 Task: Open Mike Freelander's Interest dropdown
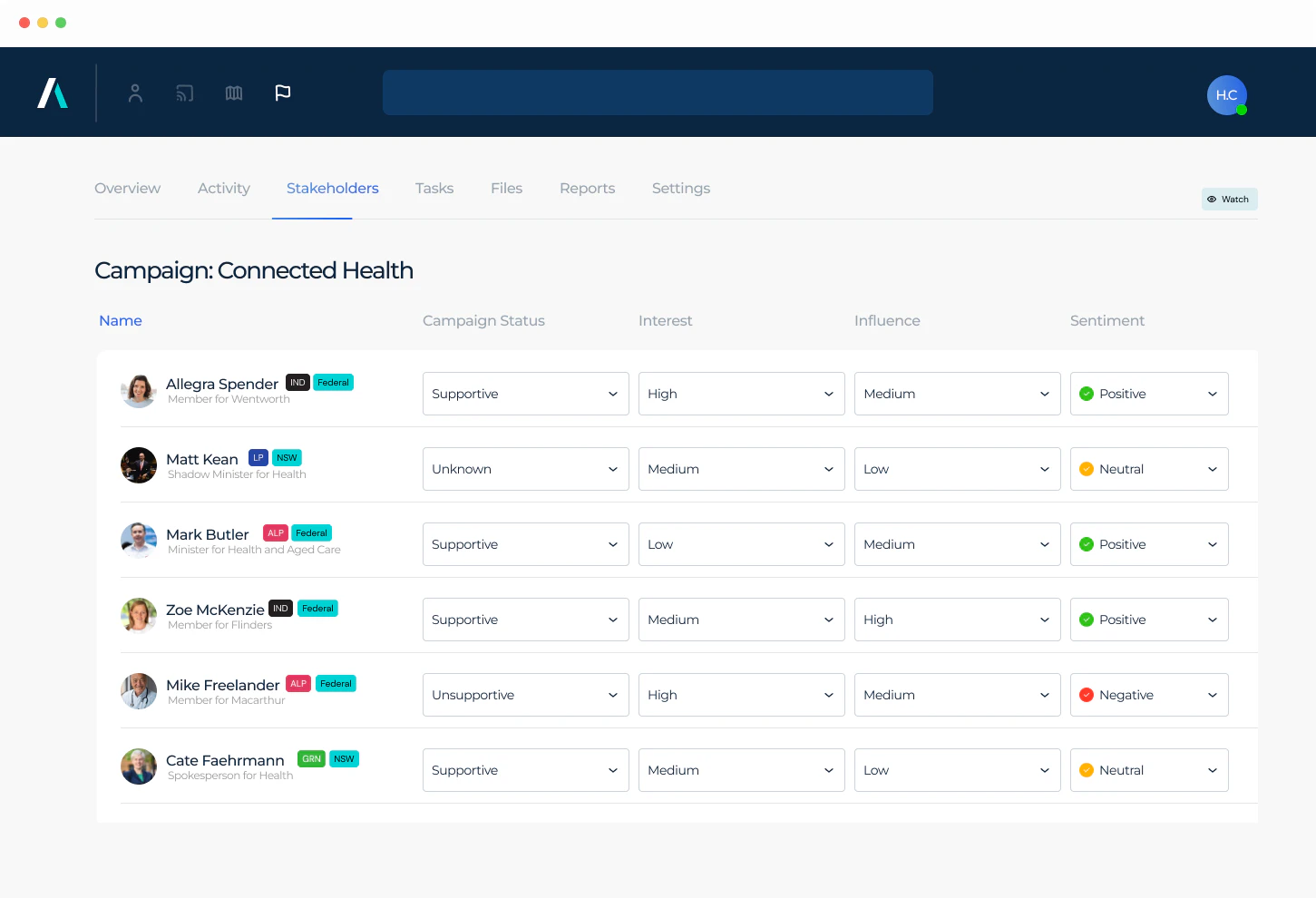[x=741, y=694]
